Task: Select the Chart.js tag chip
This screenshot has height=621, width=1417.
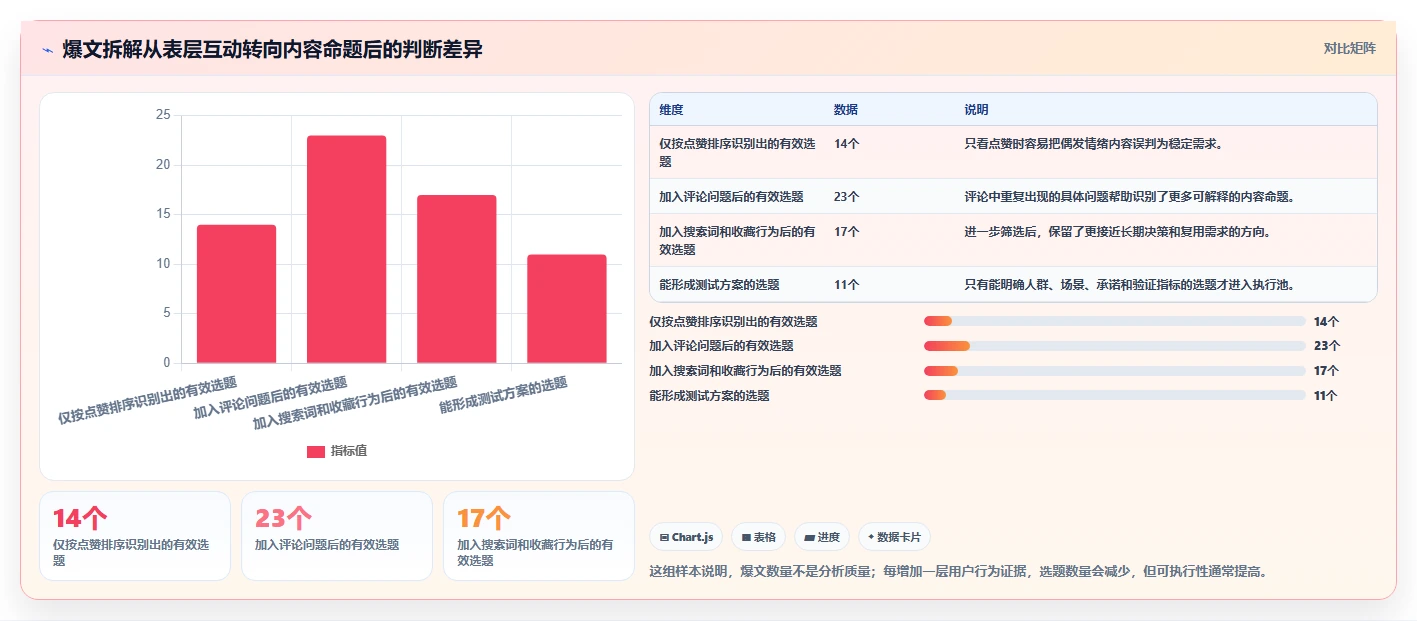Action: point(686,537)
